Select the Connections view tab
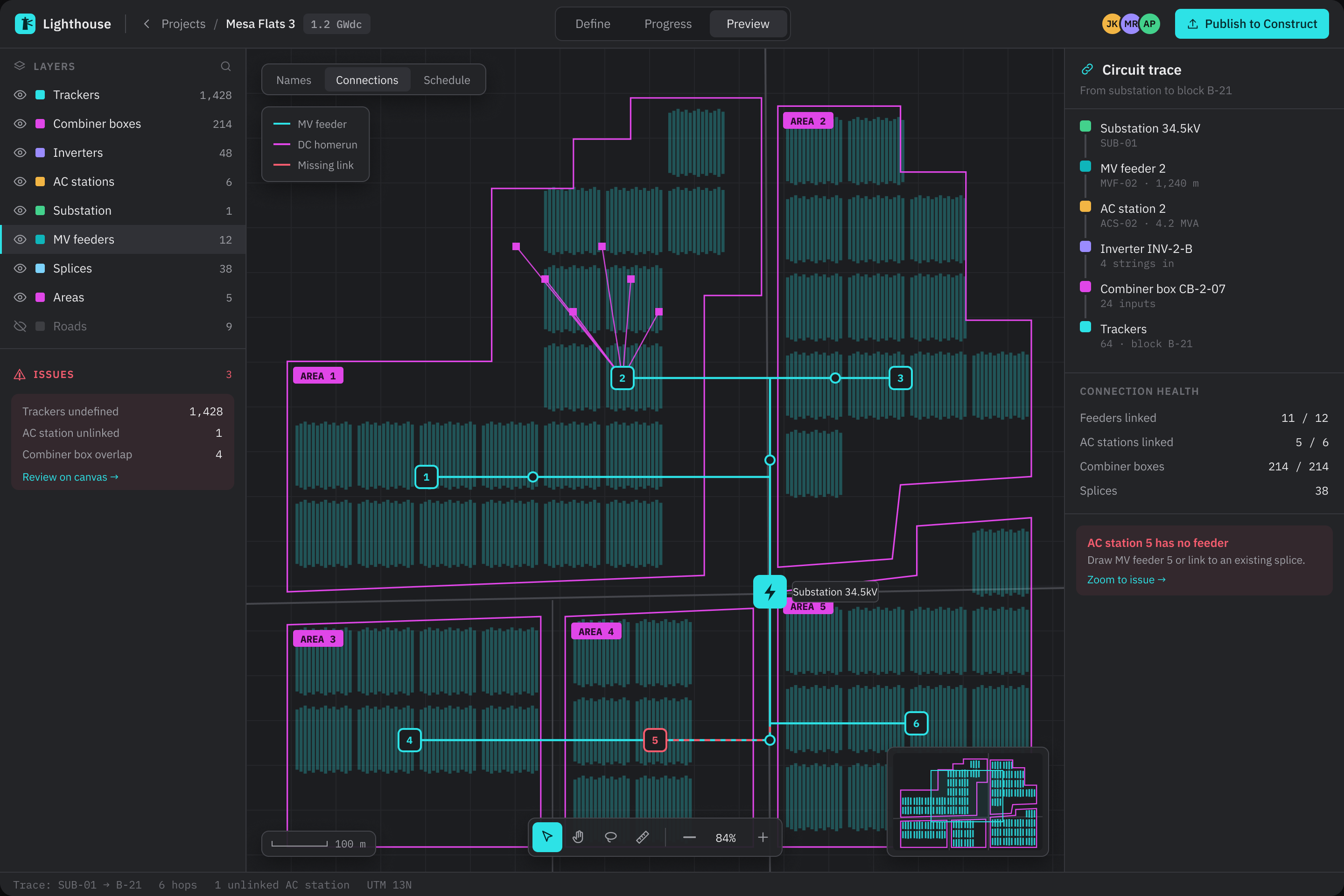 [367, 80]
